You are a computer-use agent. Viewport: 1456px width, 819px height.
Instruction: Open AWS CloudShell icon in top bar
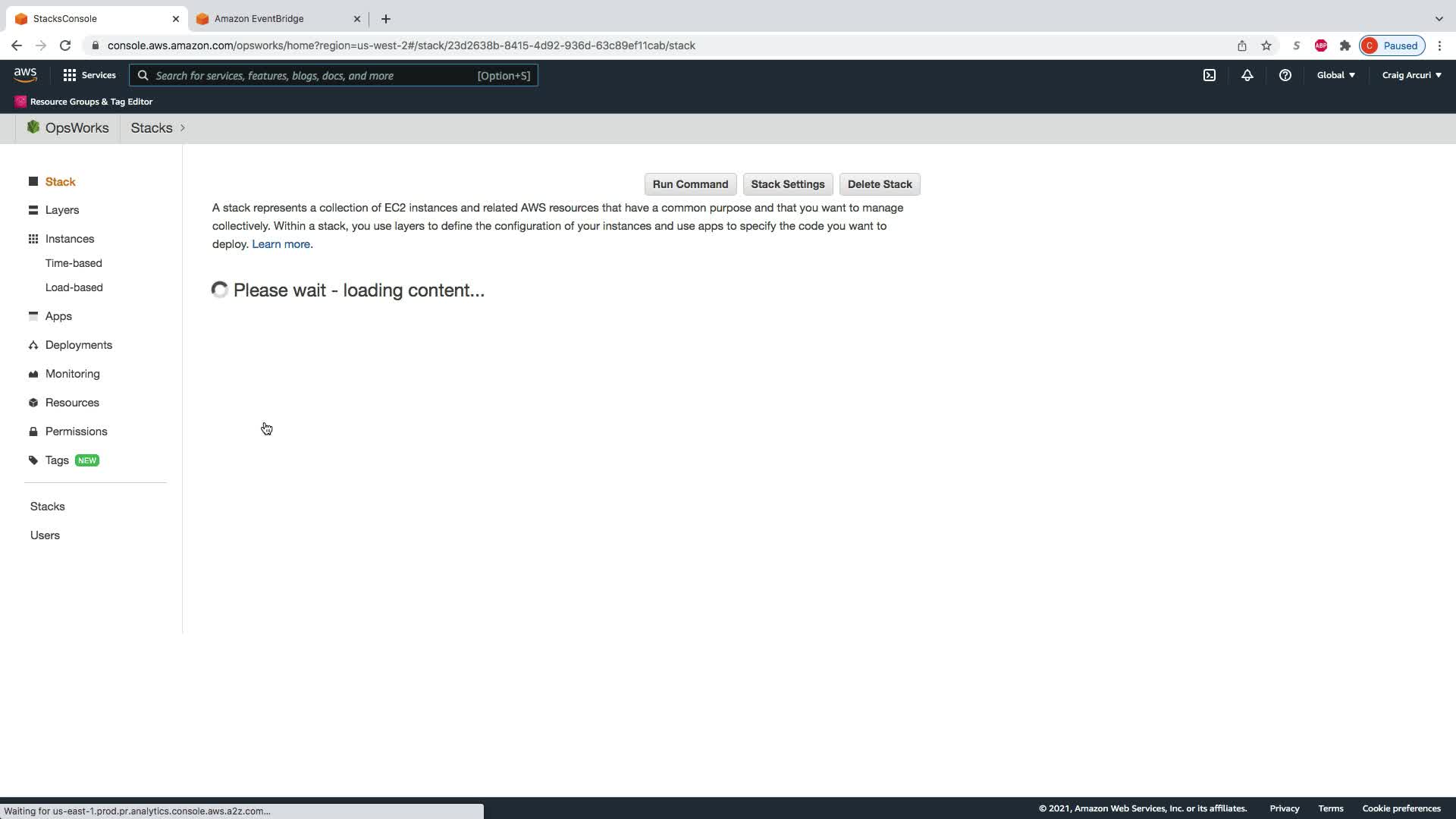pos(1210,75)
